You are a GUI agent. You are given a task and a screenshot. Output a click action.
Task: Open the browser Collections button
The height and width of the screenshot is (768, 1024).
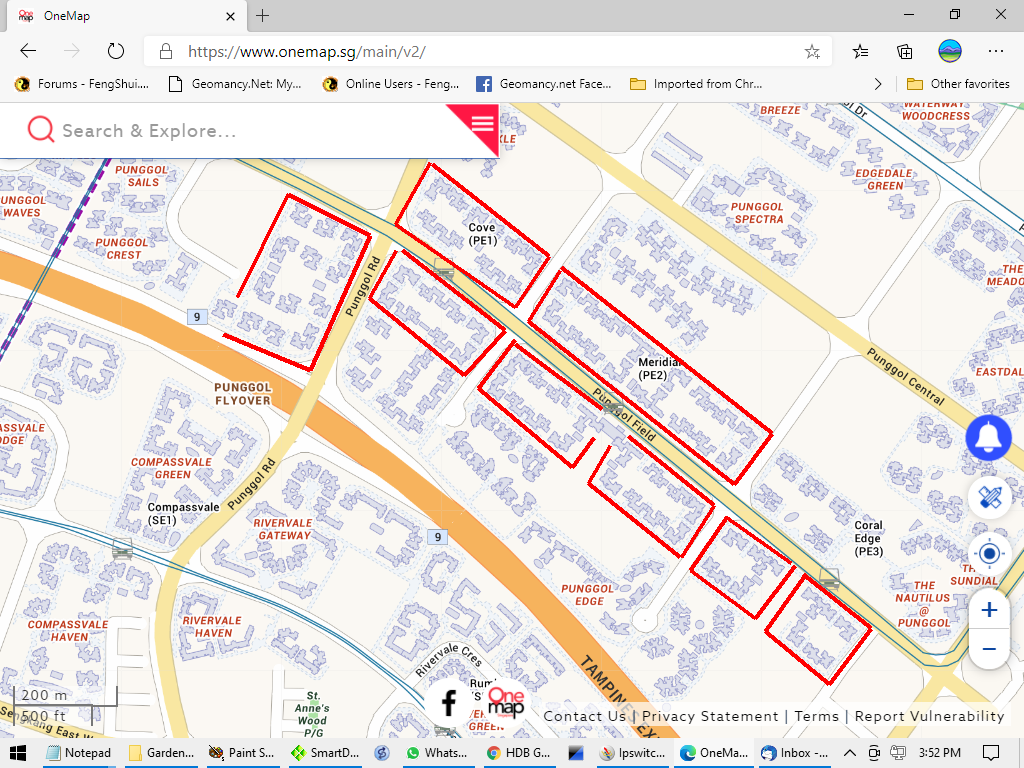[904, 51]
